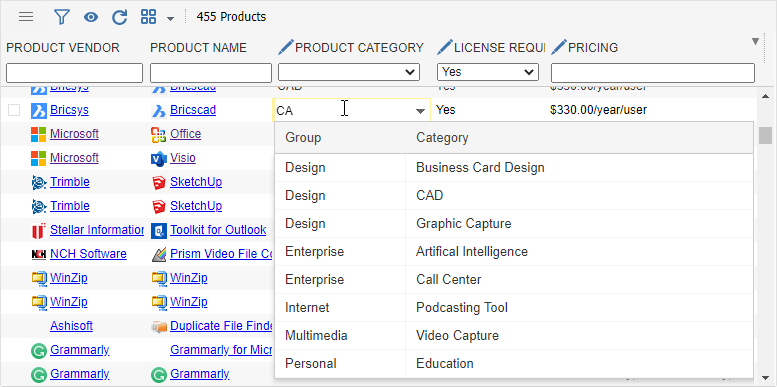The image size is (777, 387).
Task: Open the grid view layout icon
Action: tap(148, 17)
